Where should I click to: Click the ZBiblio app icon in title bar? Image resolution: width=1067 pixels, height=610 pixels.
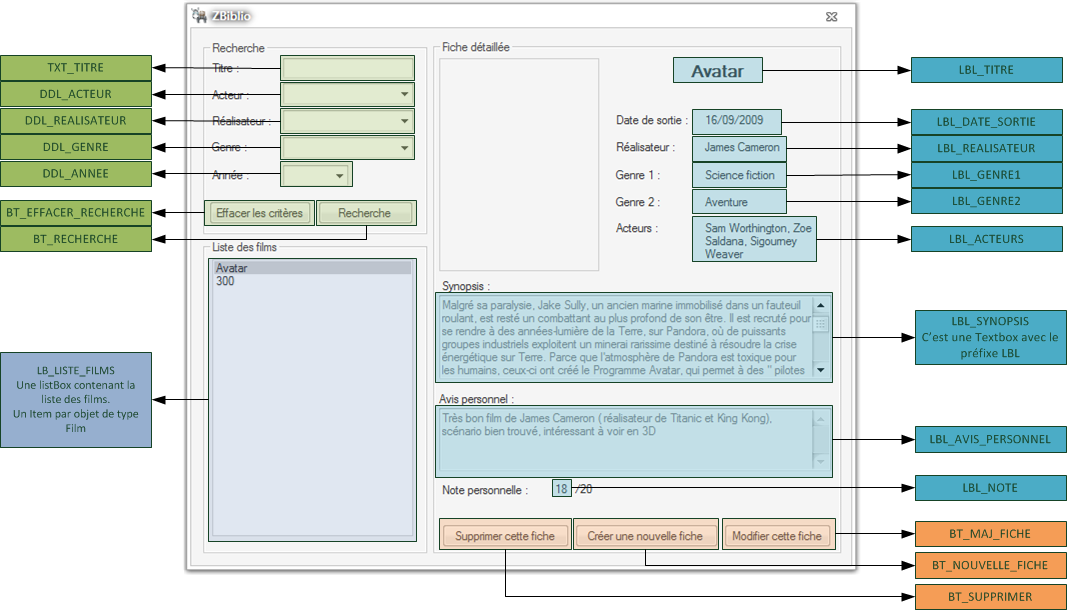pos(198,16)
